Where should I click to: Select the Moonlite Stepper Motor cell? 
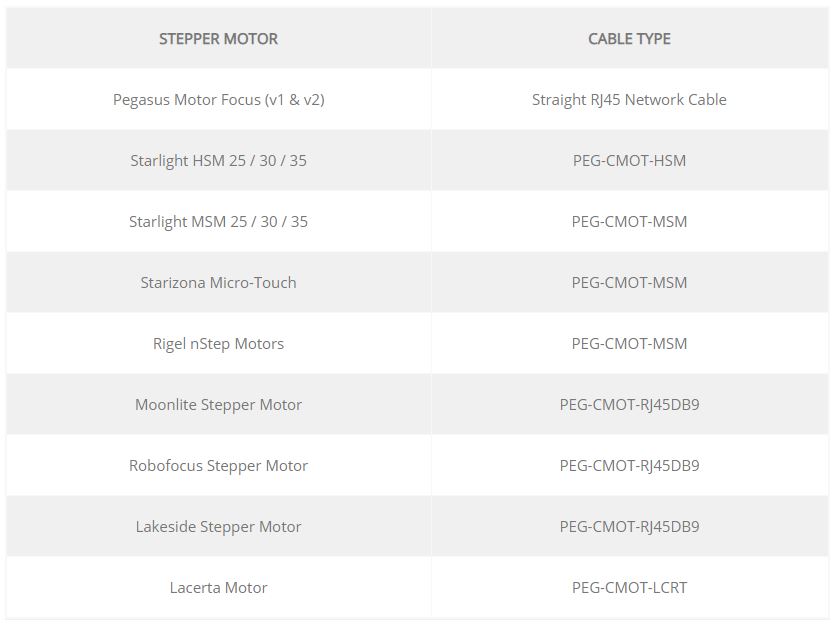point(219,404)
